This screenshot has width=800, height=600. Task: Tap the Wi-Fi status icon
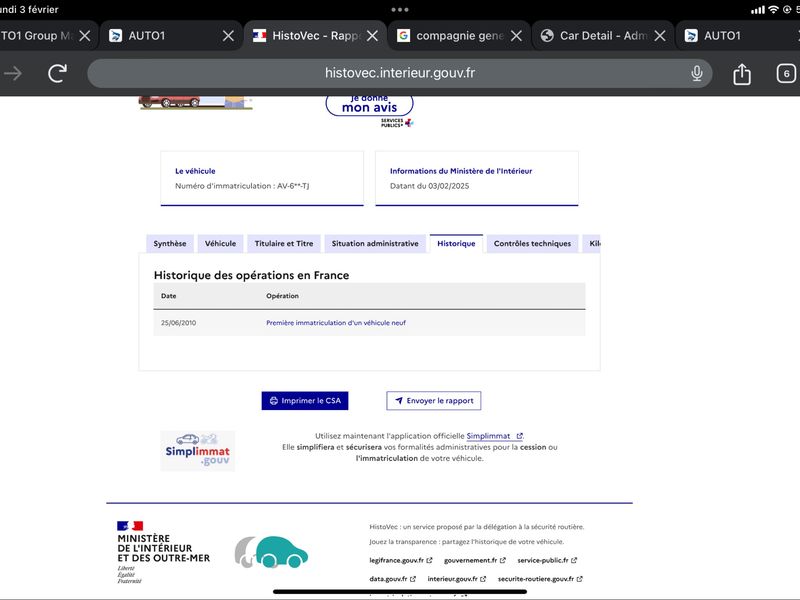point(773,10)
